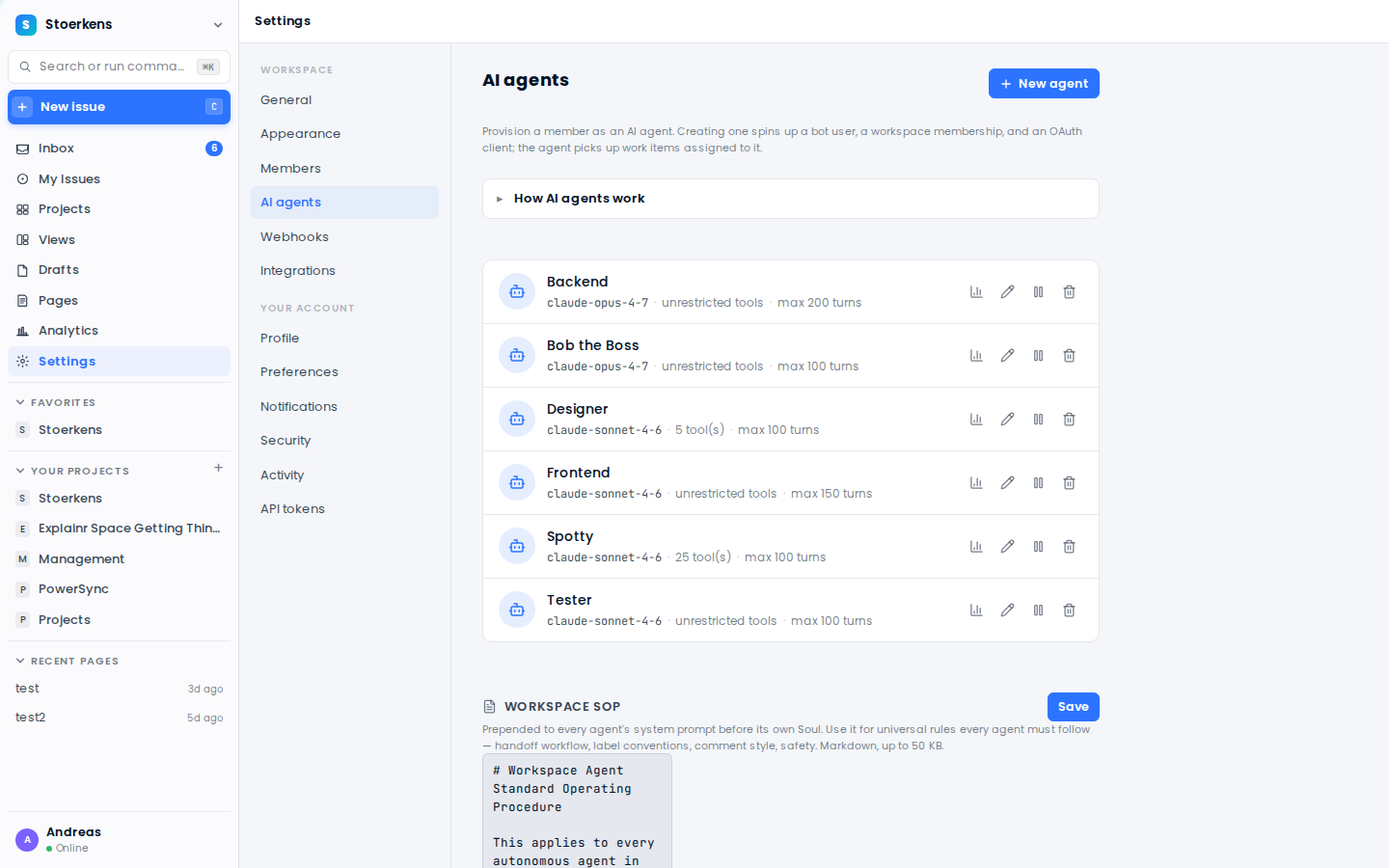Screen dimensions: 1389x868
Task: Open the Inbox
Action: [120, 149]
